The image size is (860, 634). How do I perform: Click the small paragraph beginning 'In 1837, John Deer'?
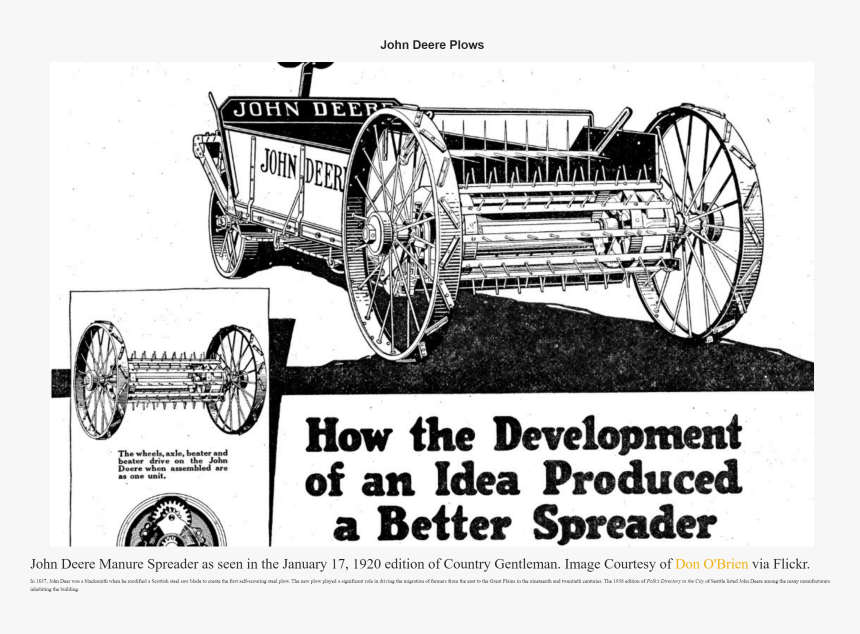point(430,585)
